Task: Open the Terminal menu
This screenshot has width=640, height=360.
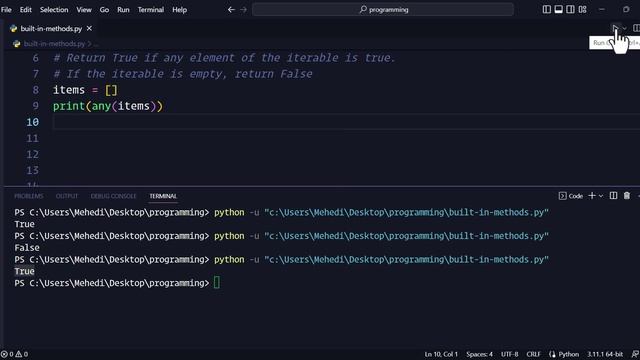Action: click(x=151, y=9)
